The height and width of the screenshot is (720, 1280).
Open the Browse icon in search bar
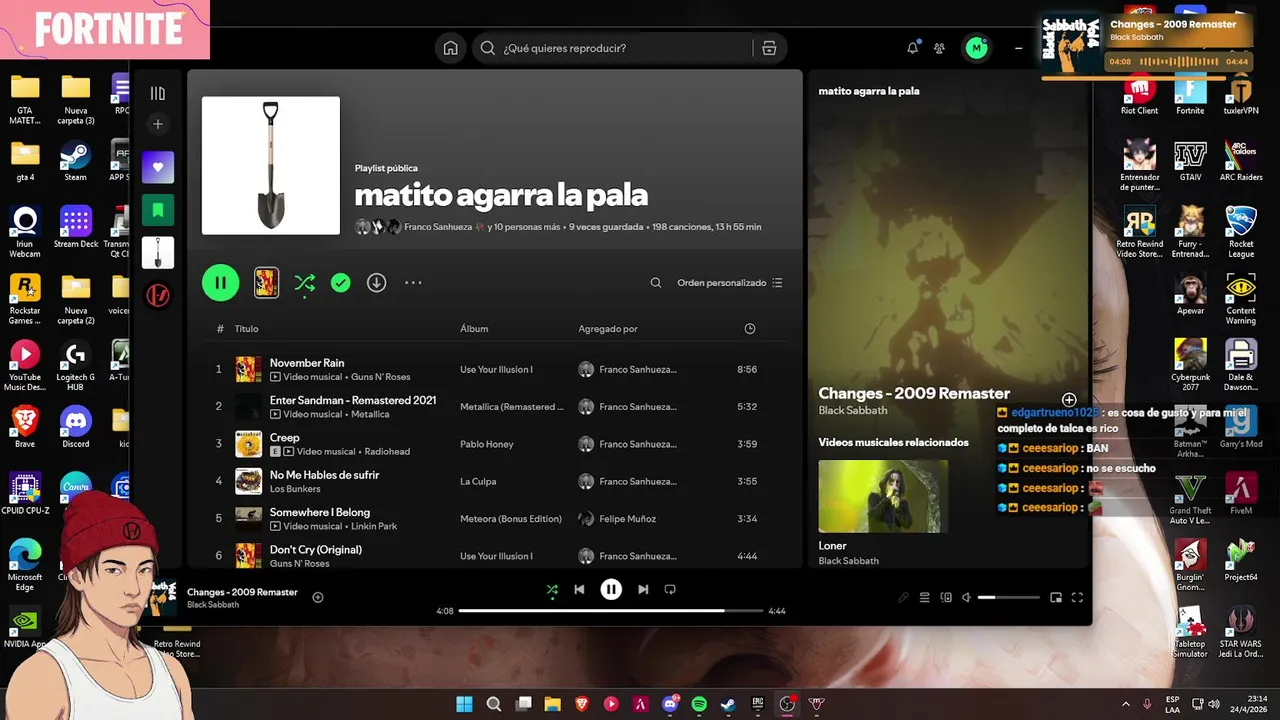769,48
